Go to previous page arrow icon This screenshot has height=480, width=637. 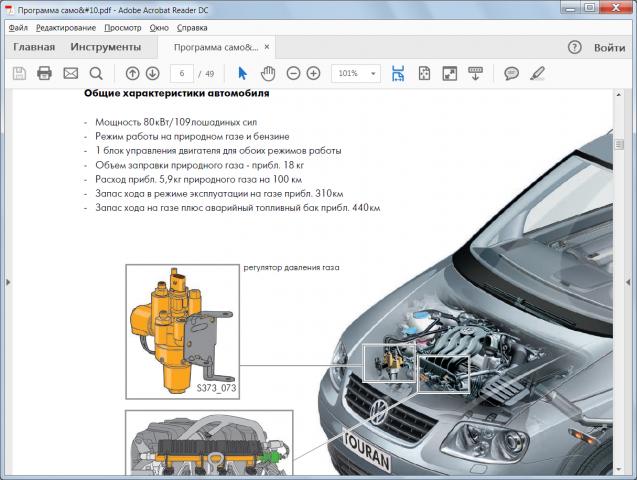click(x=132, y=74)
